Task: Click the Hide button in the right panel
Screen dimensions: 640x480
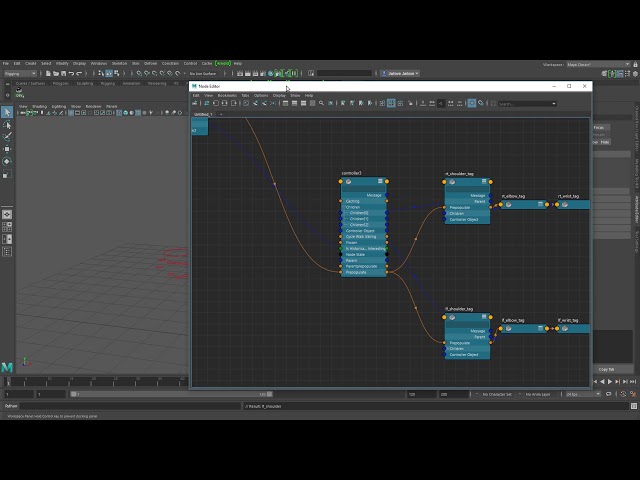Action: point(604,142)
